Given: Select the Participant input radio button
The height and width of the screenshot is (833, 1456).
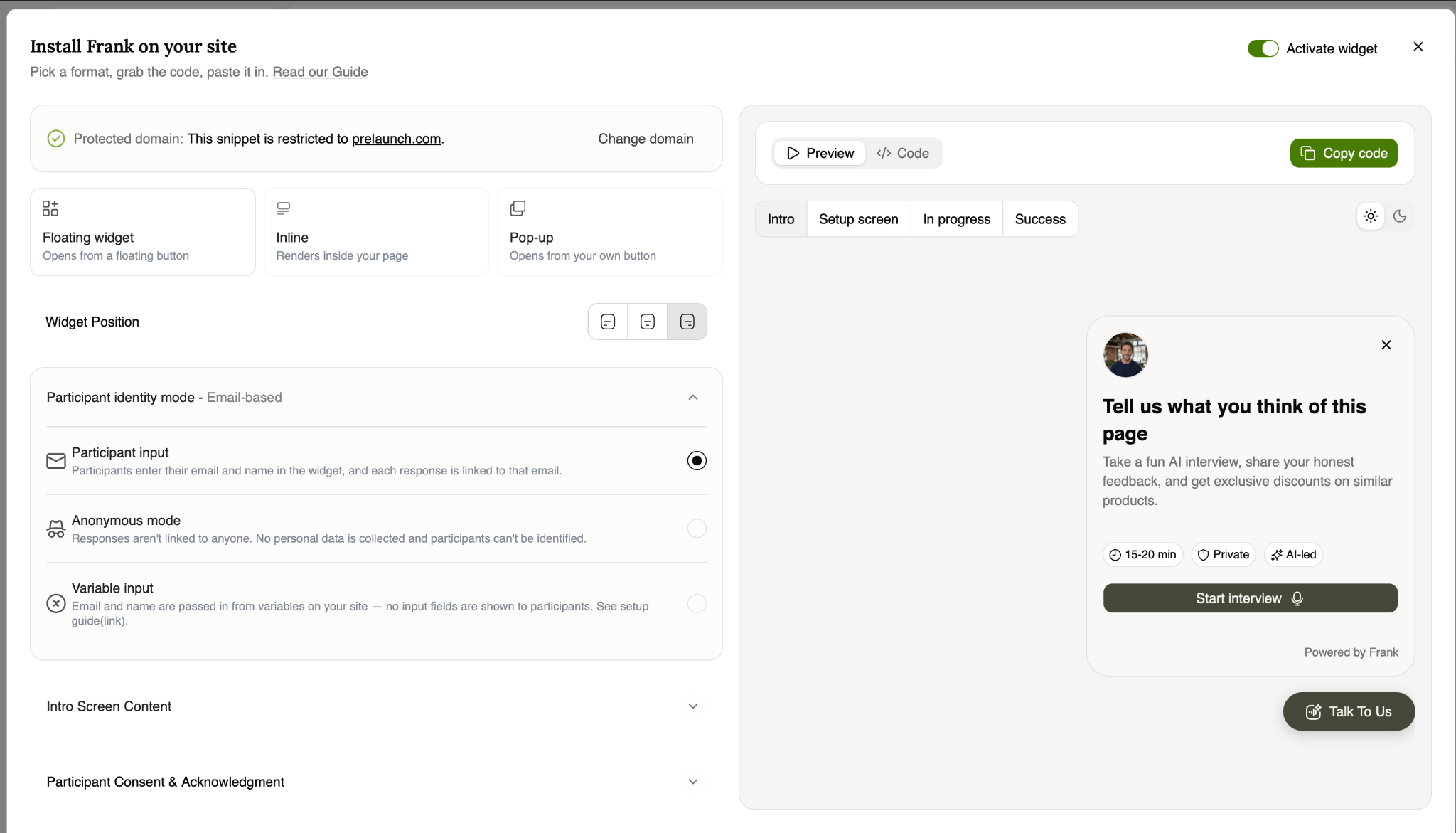Looking at the screenshot, I should [x=697, y=461].
